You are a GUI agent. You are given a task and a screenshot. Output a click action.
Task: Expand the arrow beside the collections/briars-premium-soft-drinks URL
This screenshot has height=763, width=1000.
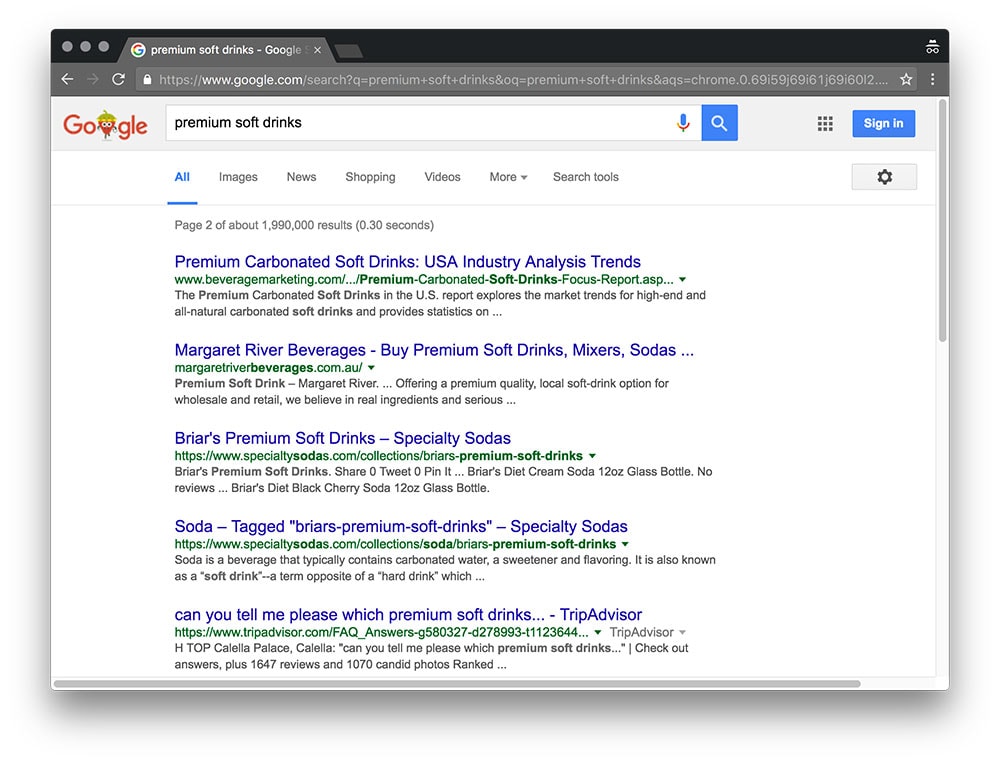coord(592,456)
